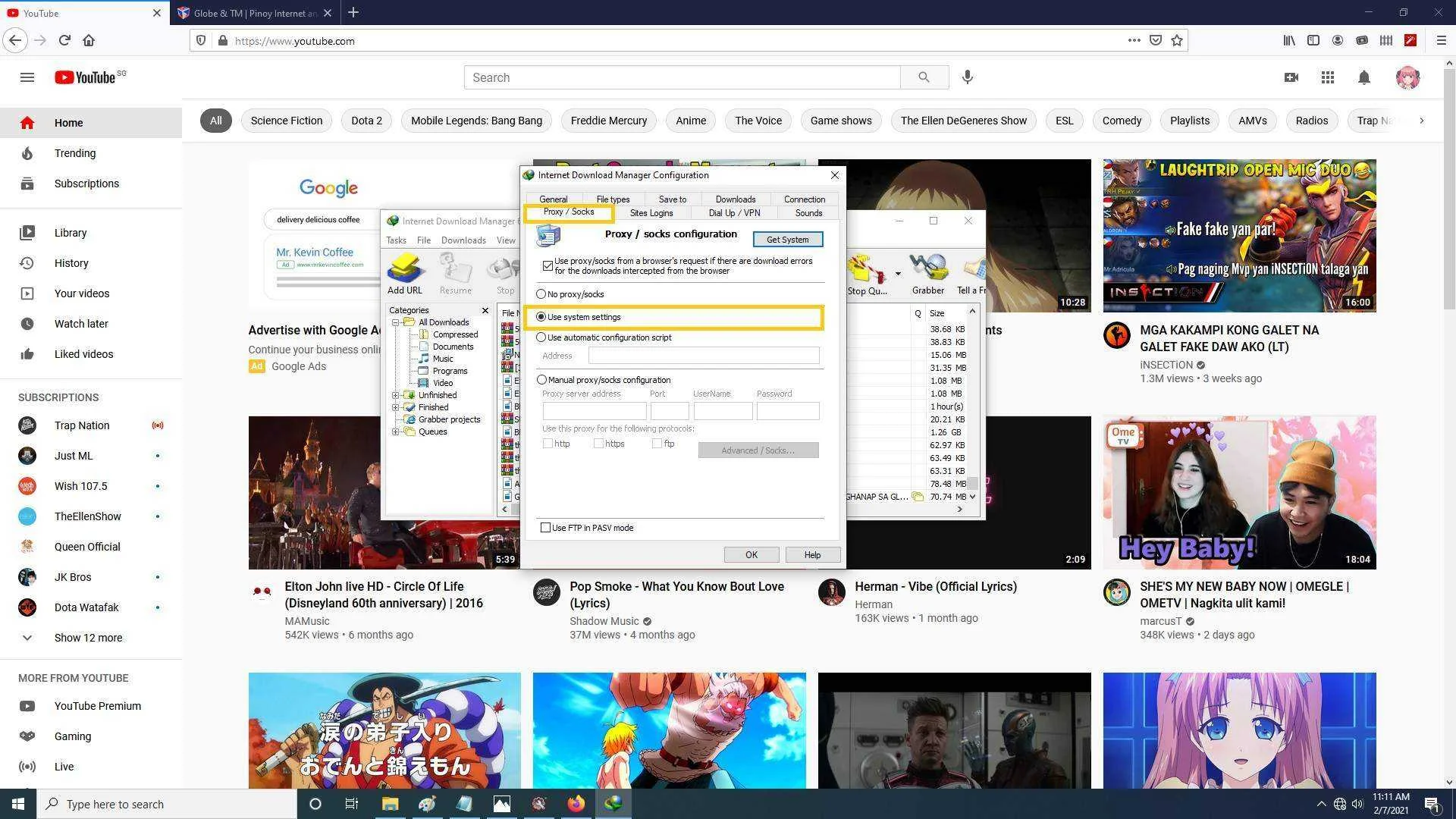Expand Unfinished category in IDM tree
Viewport: 1456px width, 819px height.
point(395,395)
